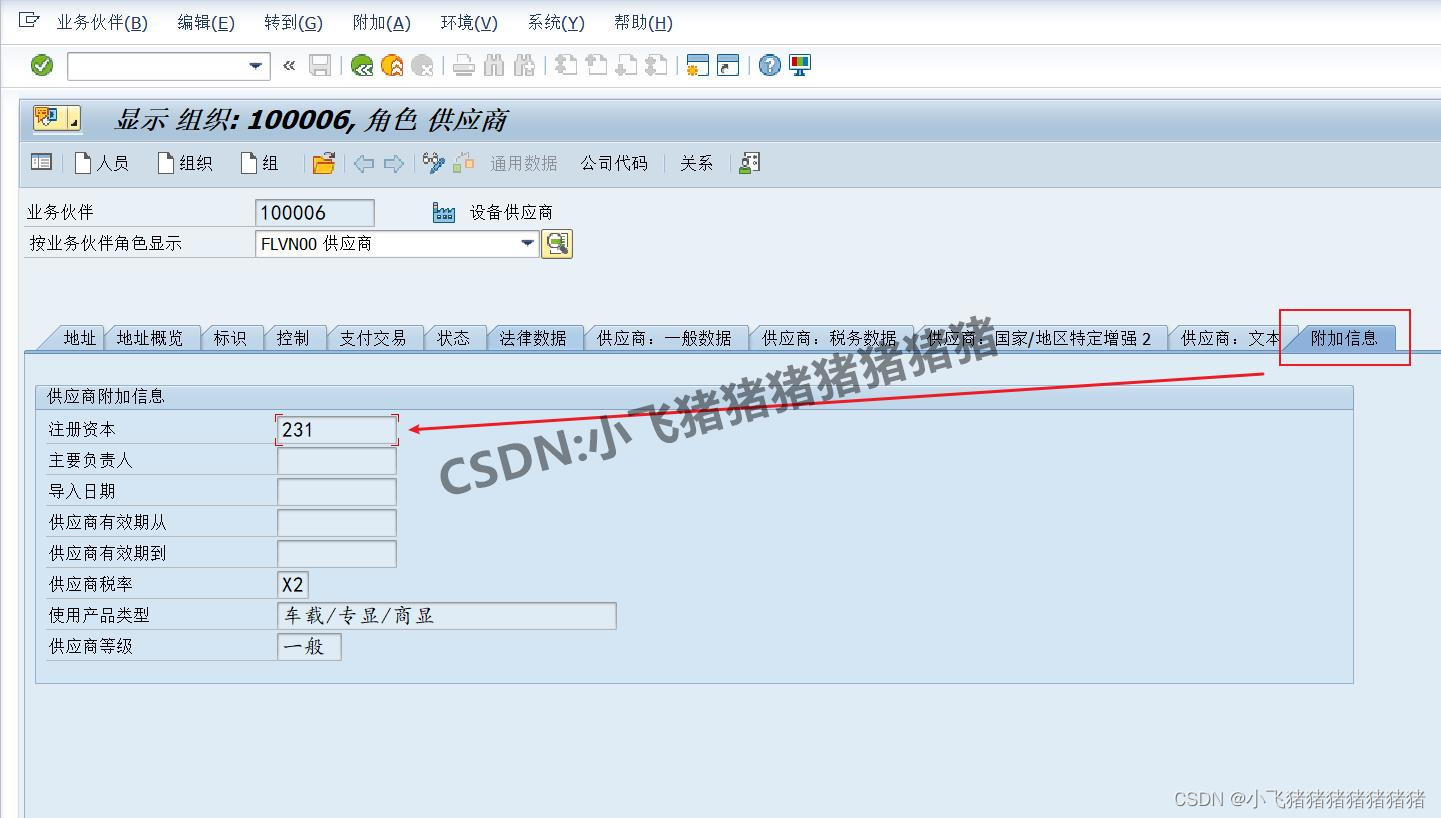This screenshot has width=1441, height=818.
Task: Switch to the 供应商：一般数据 tab
Action: (x=664, y=338)
